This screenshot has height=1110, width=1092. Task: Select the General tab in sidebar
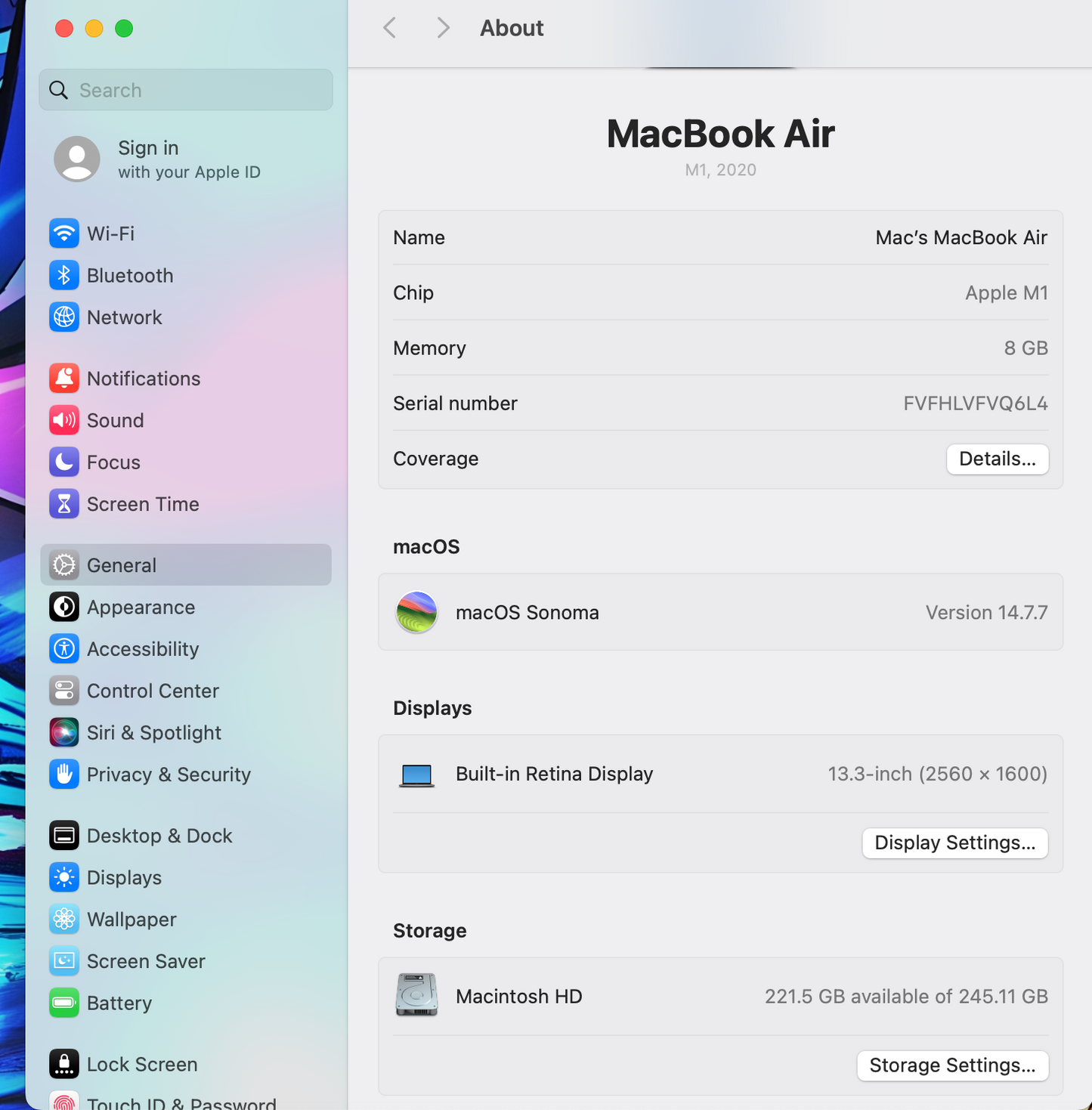[x=122, y=564]
